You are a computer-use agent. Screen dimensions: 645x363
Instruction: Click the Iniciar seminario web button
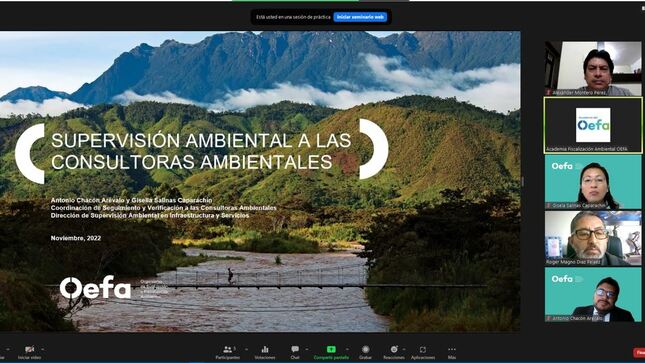[x=360, y=17]
